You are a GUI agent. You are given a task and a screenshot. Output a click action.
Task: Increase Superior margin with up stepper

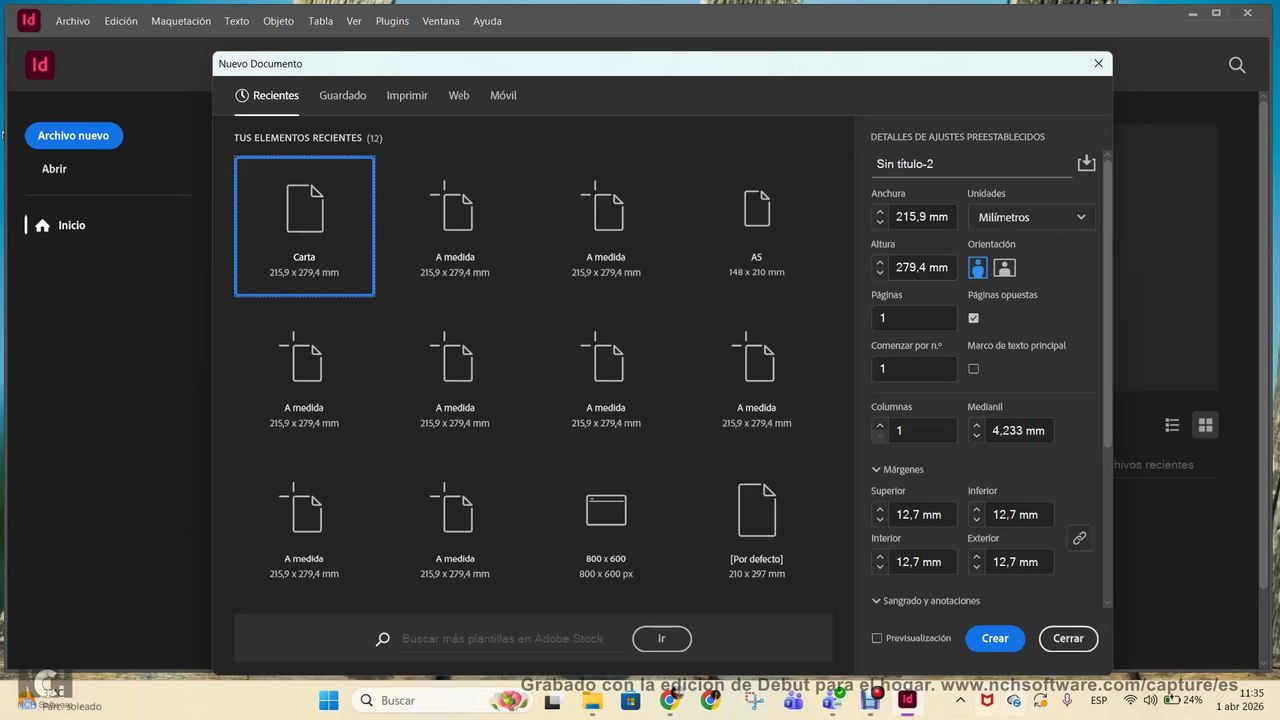(x=880, y=509)
